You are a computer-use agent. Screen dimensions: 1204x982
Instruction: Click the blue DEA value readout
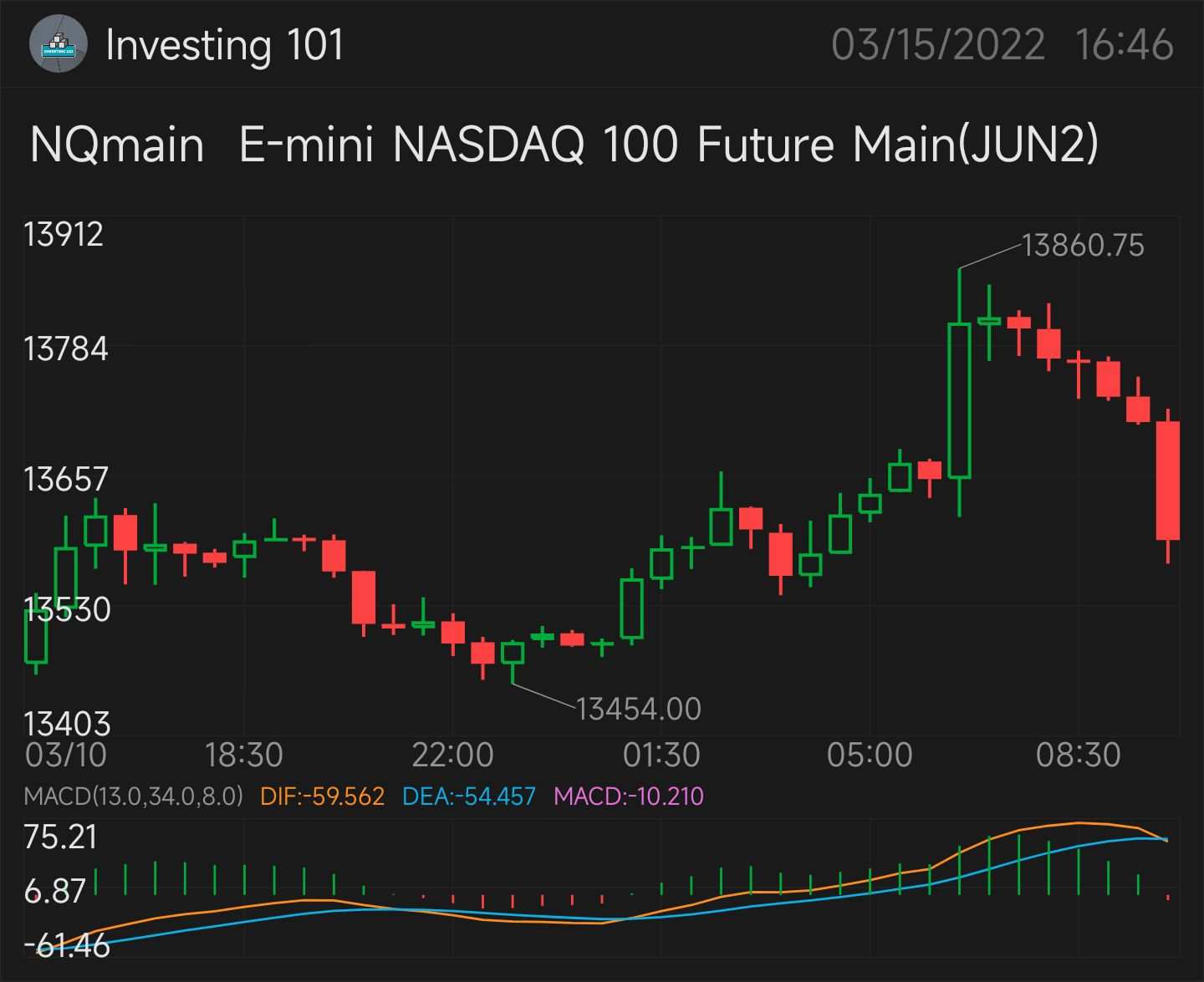[468, 796]
